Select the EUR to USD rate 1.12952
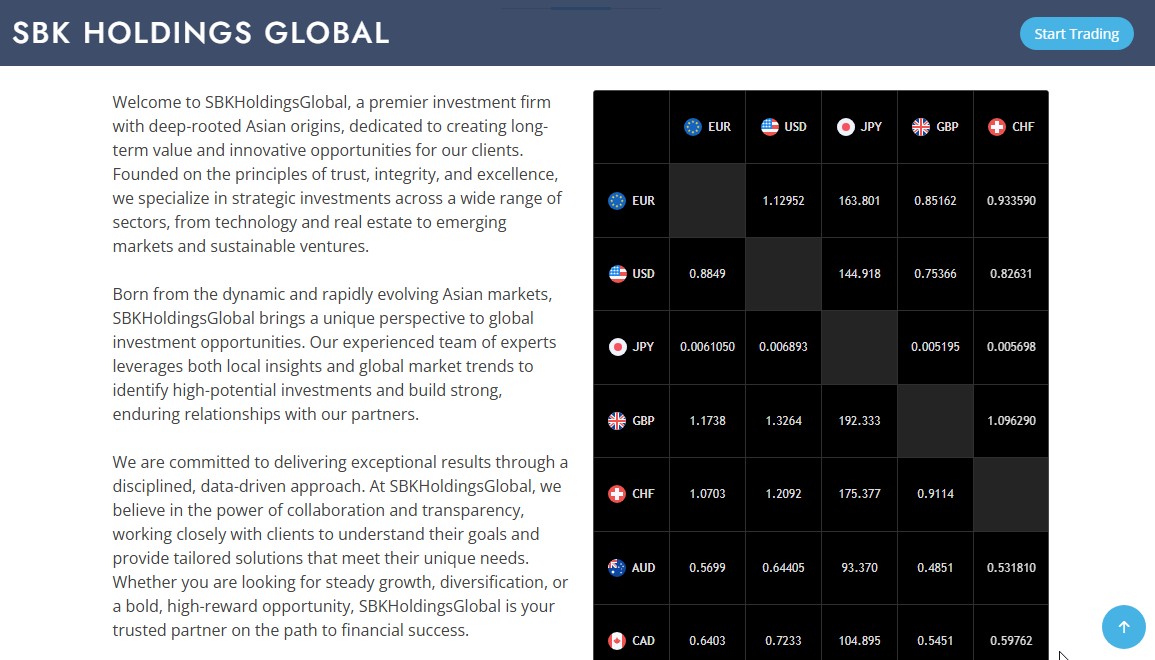 coord(783,201)
